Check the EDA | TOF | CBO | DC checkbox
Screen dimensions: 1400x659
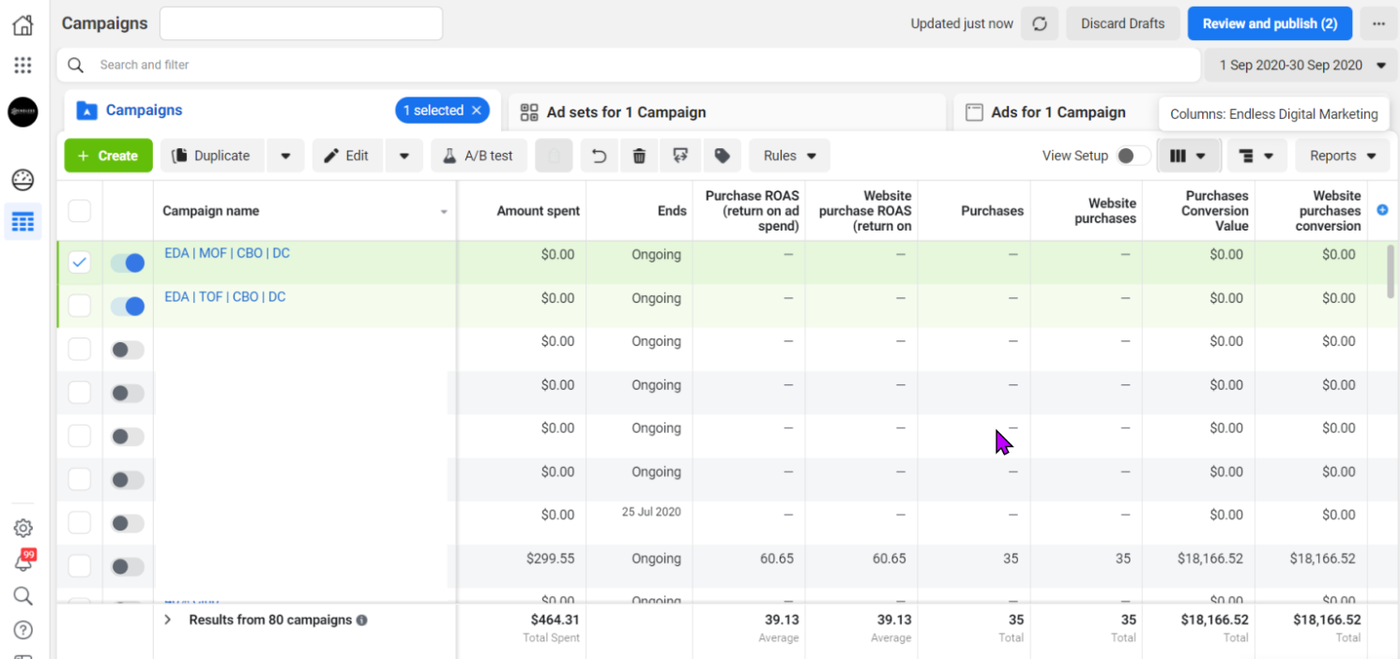click(79, 306)
